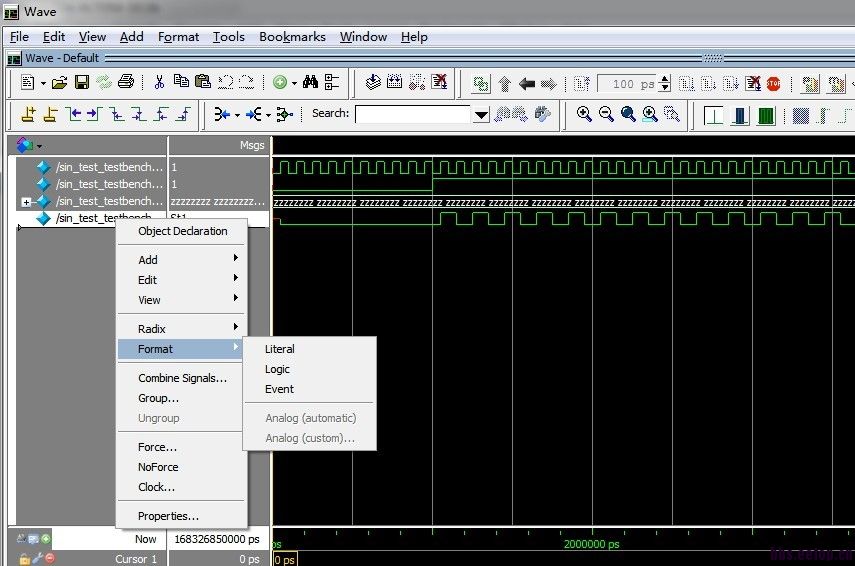The width and height of the screenshot is (855, 566).
Task: Increase run length with the up stepper
Action: [665, 80]
